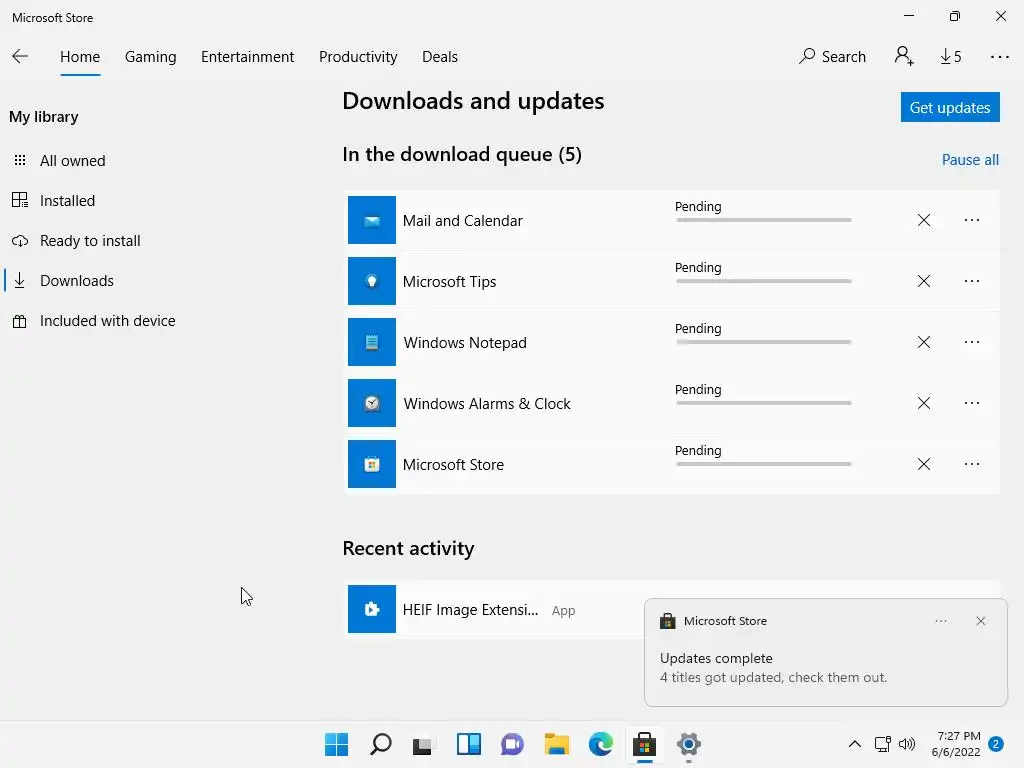This screenshot has width=1024, height=768.
Task: Show hidden tray icons chevron
Action: [x=854, y=744]
